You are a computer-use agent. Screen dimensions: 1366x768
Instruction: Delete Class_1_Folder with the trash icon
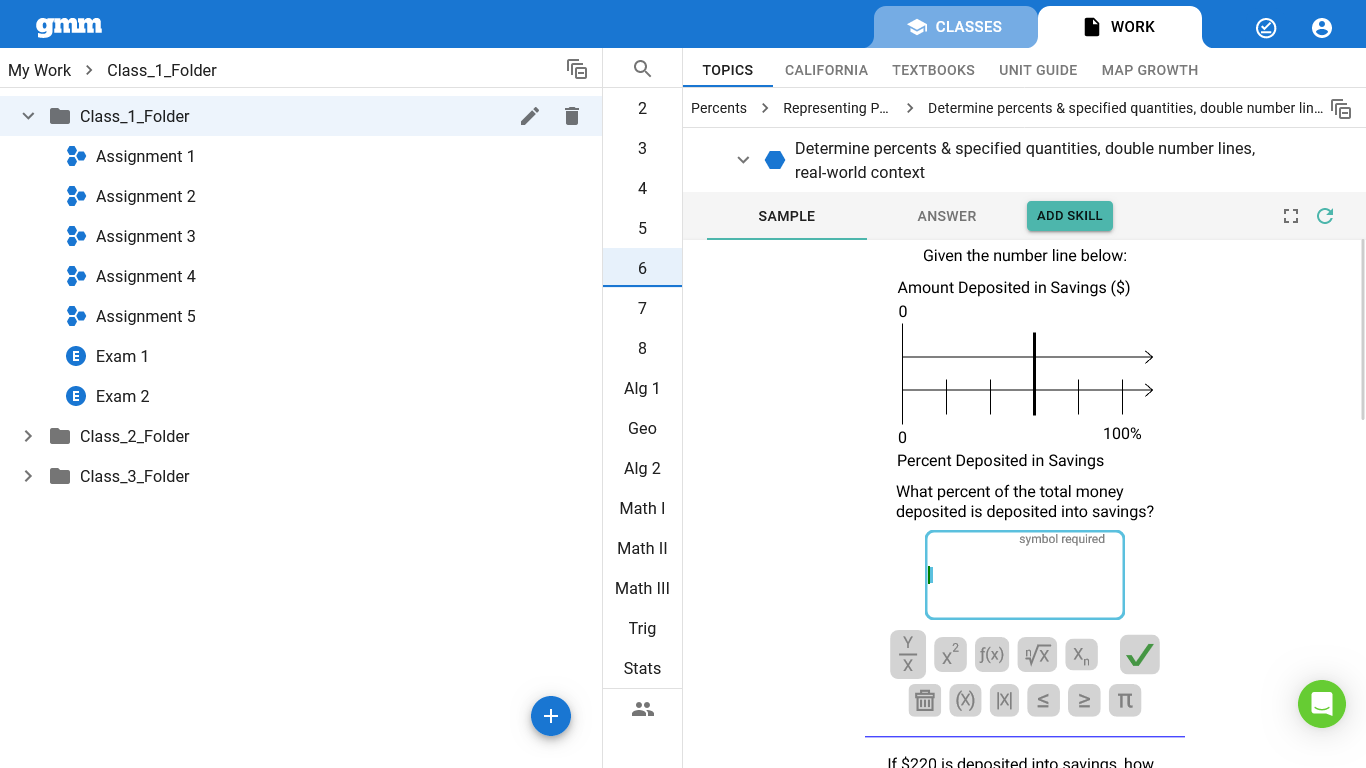click(572, 116)
